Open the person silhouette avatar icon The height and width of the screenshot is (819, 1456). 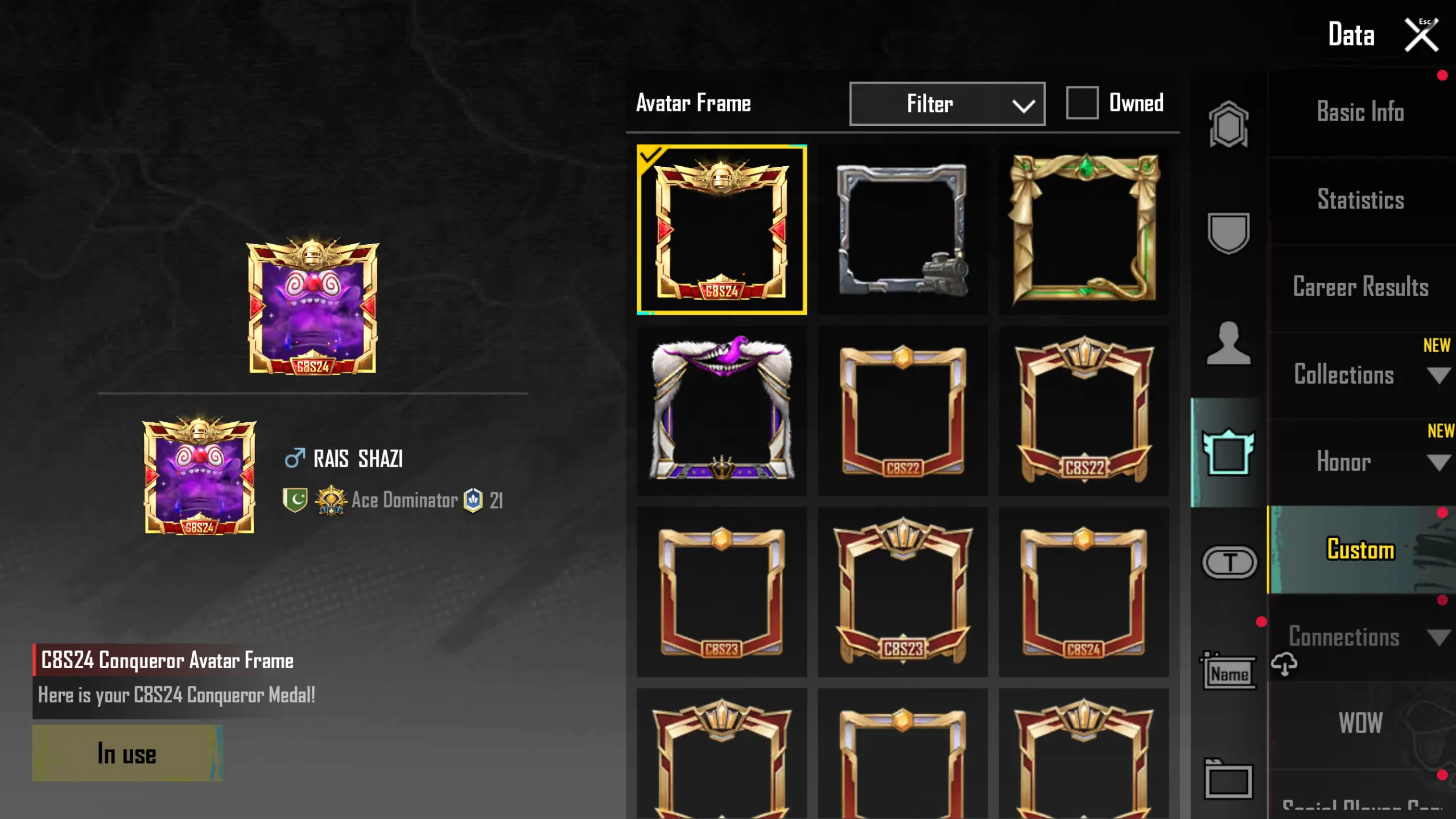tap(1228, 343)
